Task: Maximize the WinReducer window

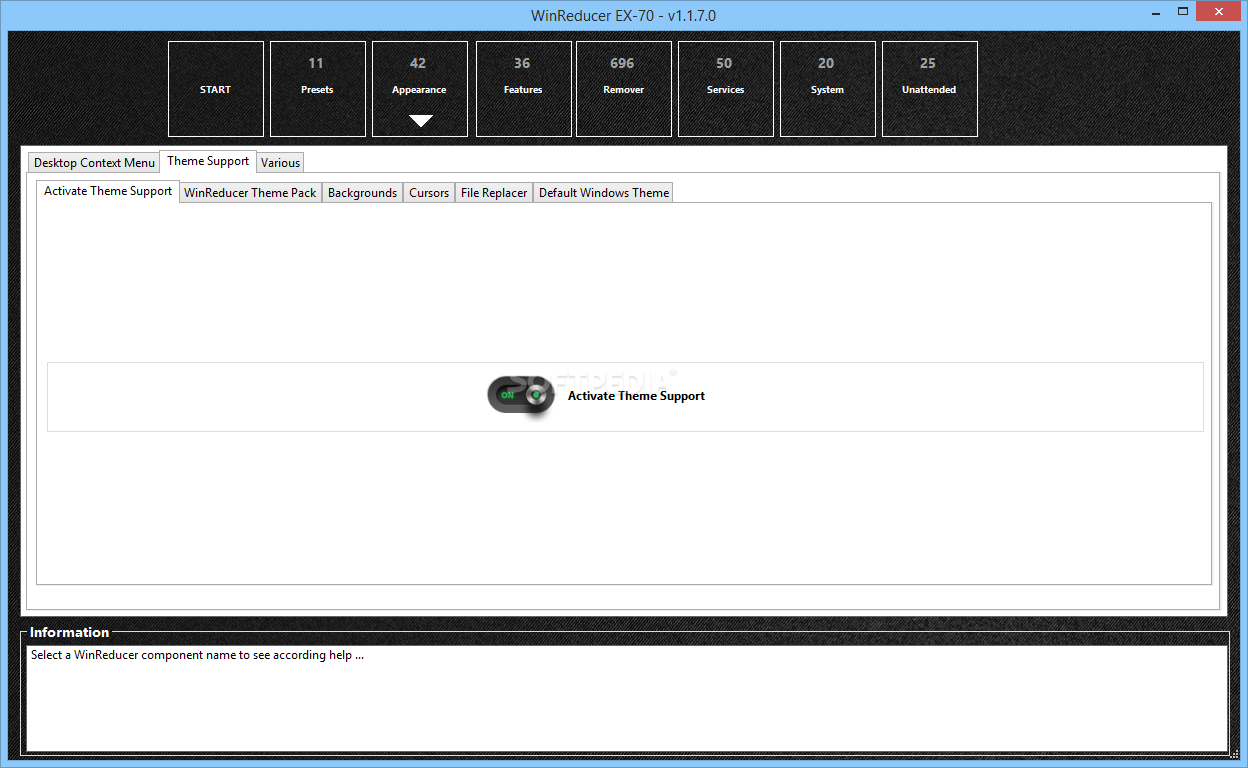Action: pos(1184,10)
